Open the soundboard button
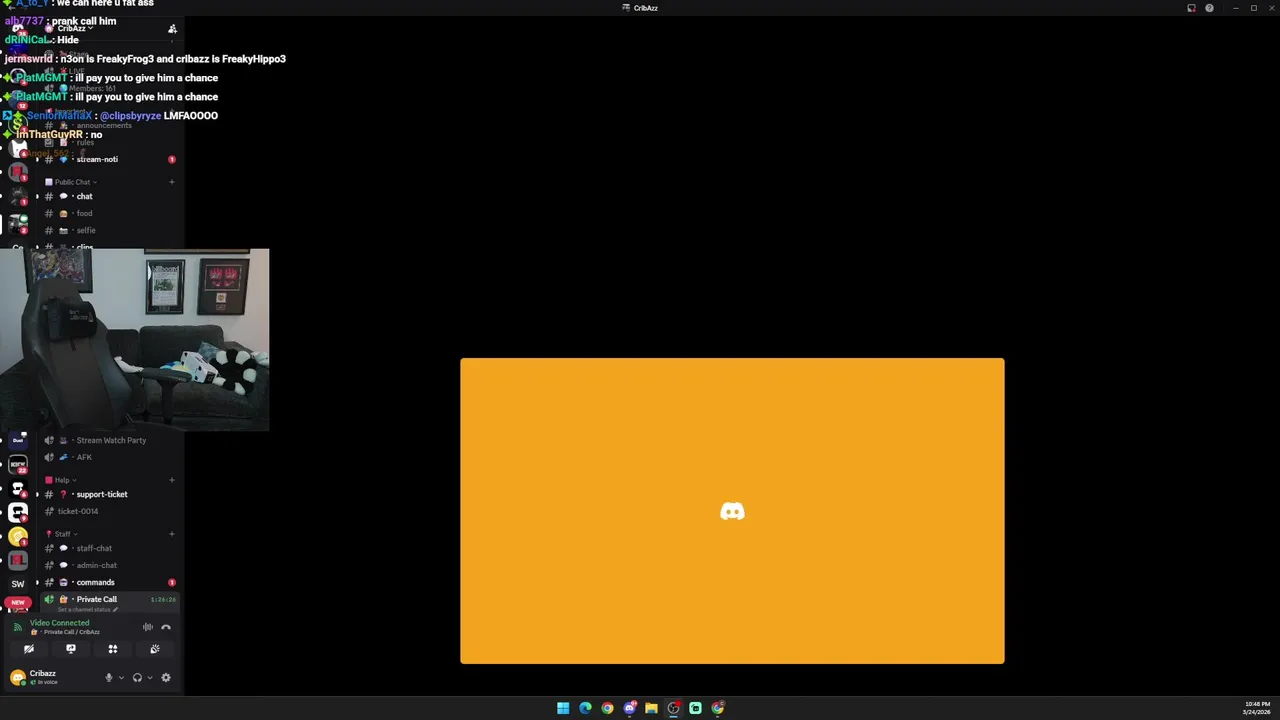The height and width of the screenshot is (720, 1280). coord(155,649)
